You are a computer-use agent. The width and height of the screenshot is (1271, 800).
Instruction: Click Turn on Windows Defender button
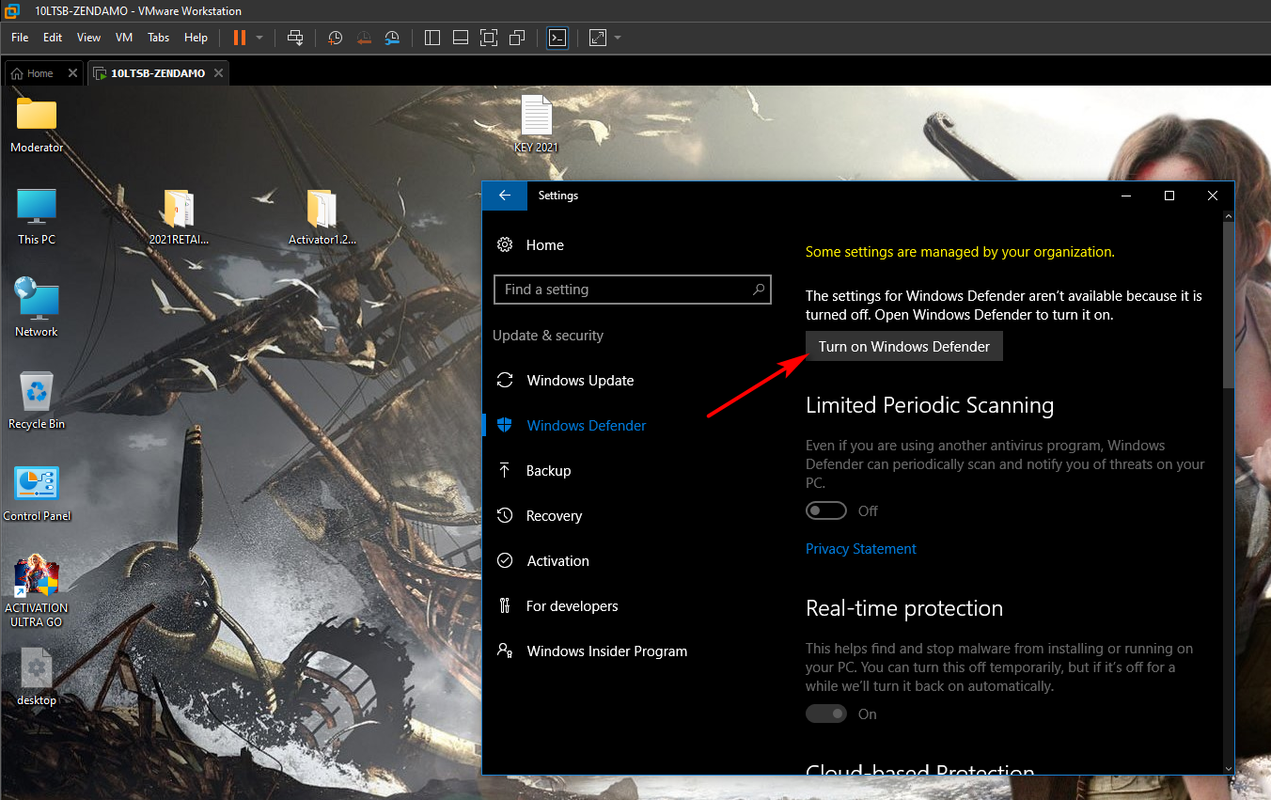pyautogui.click(x=904, y=347)
